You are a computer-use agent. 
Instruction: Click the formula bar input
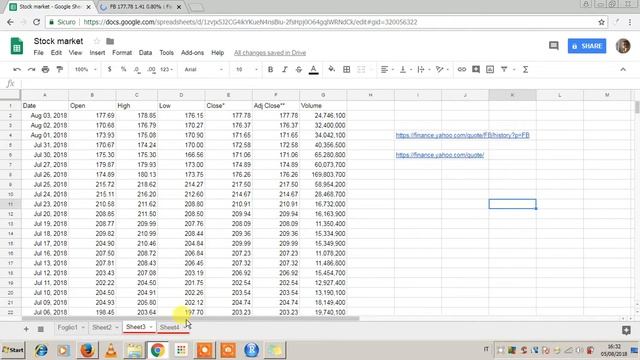pos(329,83)
